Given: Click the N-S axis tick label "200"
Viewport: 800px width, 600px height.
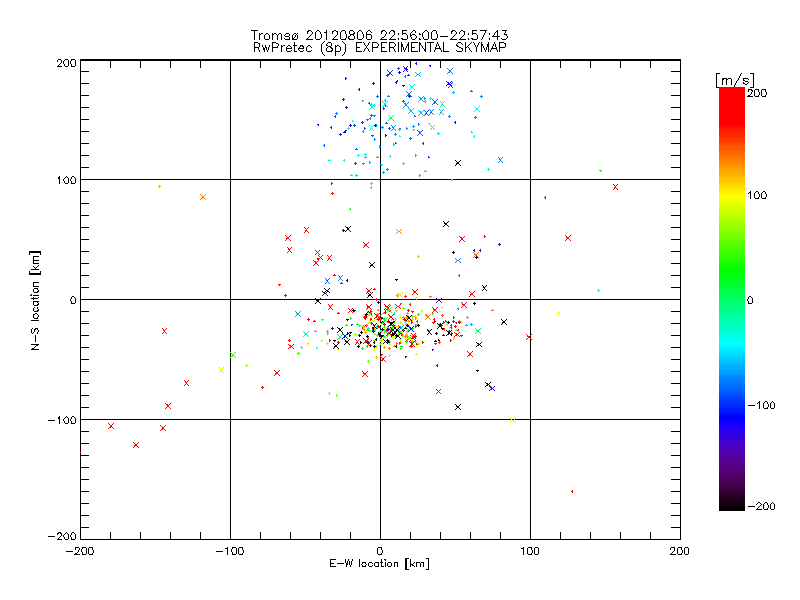Looking at the screenshot, I should coord(66,63).
